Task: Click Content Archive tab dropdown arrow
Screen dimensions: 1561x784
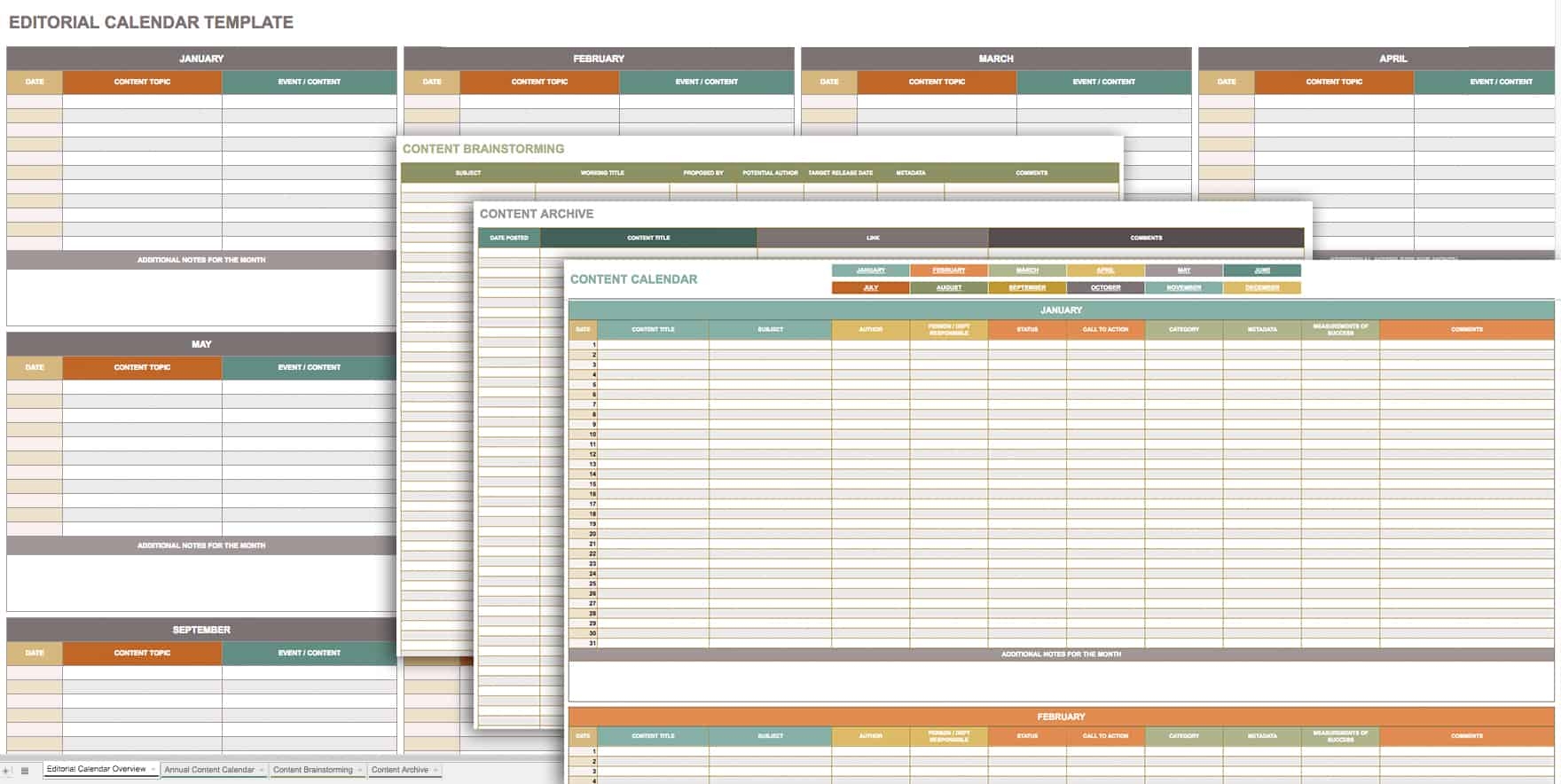Action: pyautogui.click(x=435, y=770)
